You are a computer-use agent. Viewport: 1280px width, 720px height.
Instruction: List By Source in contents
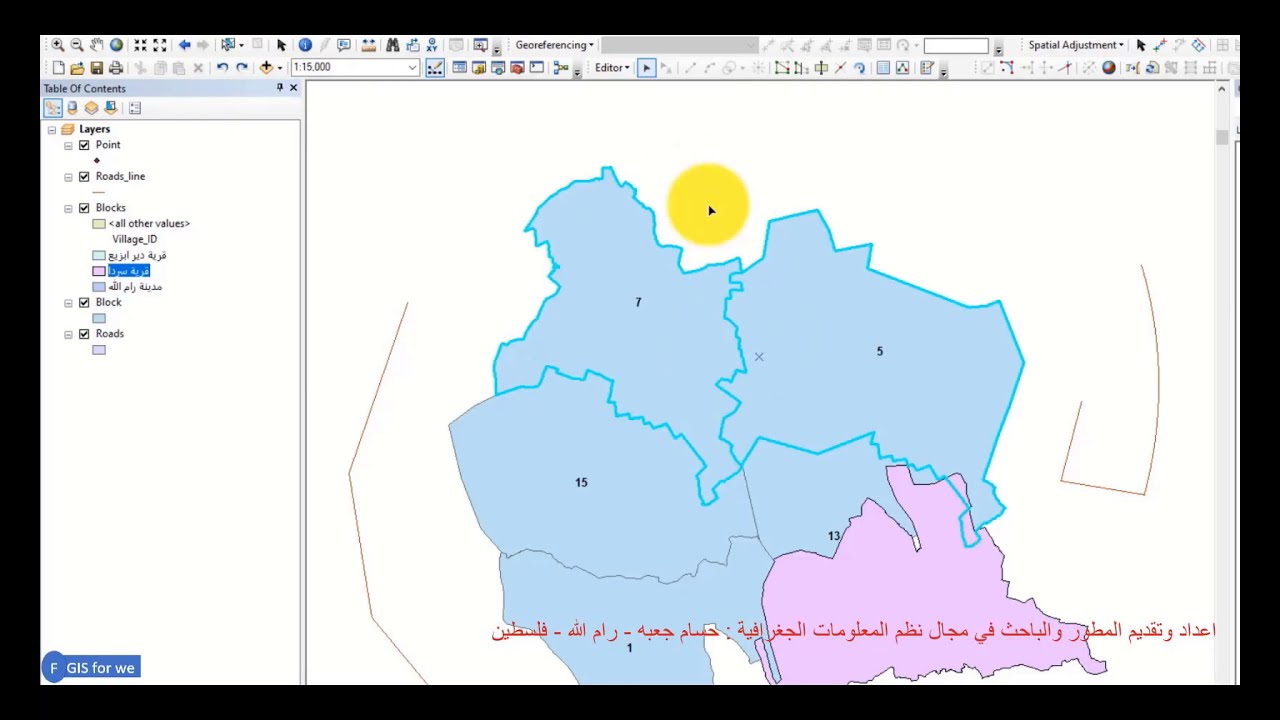pyautogui.click(x=72, y=108)
